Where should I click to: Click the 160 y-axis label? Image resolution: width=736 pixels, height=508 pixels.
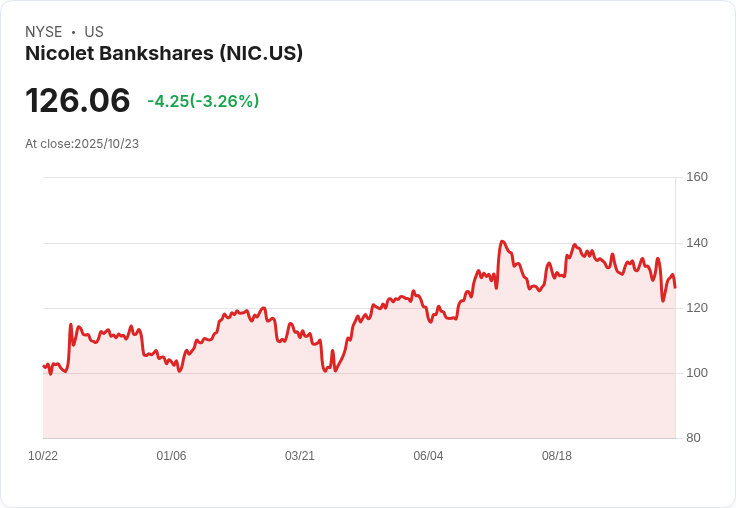pyautogui.click(x=697, y=177)
